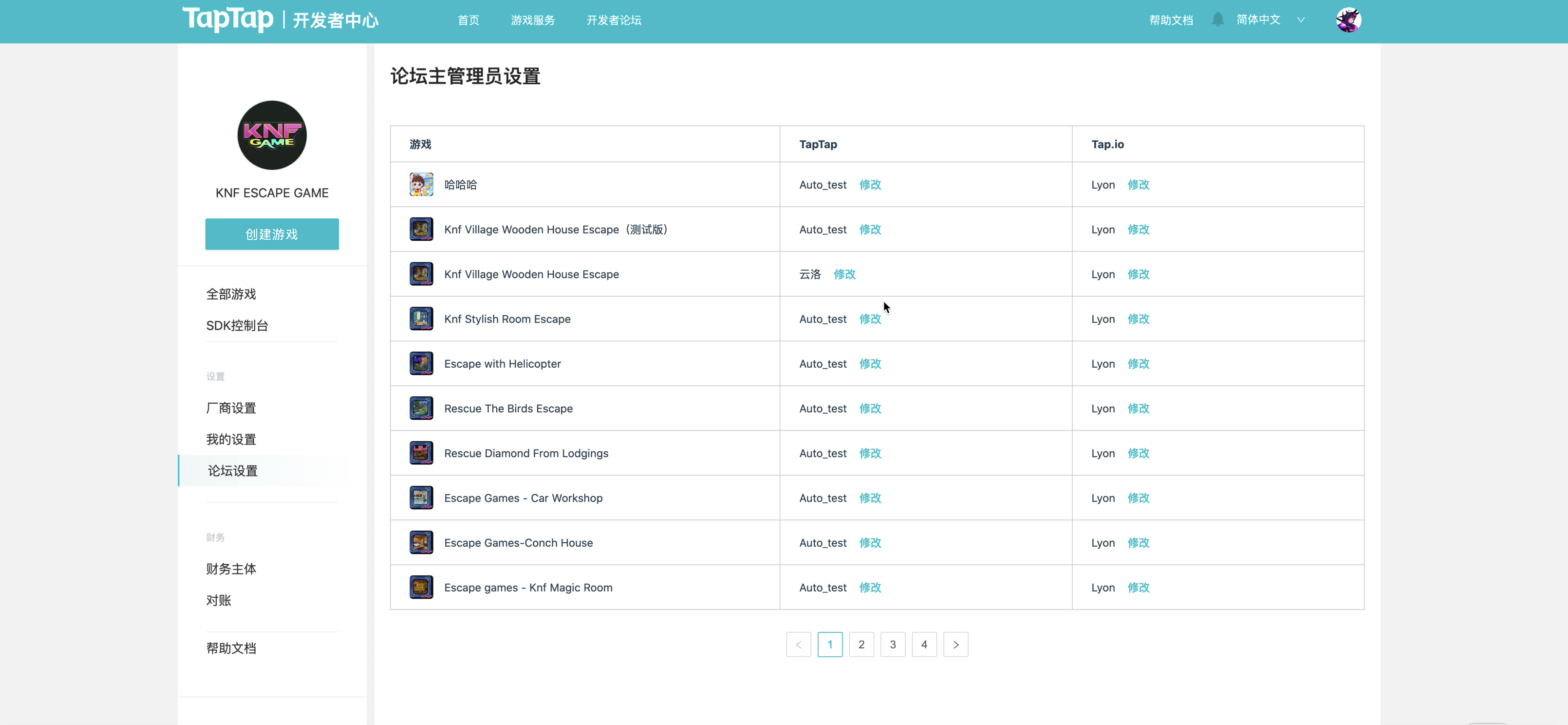Open 游戏服务 in top navigation
This screenshot has height=725, width=1568.
[x=533, y=20]
